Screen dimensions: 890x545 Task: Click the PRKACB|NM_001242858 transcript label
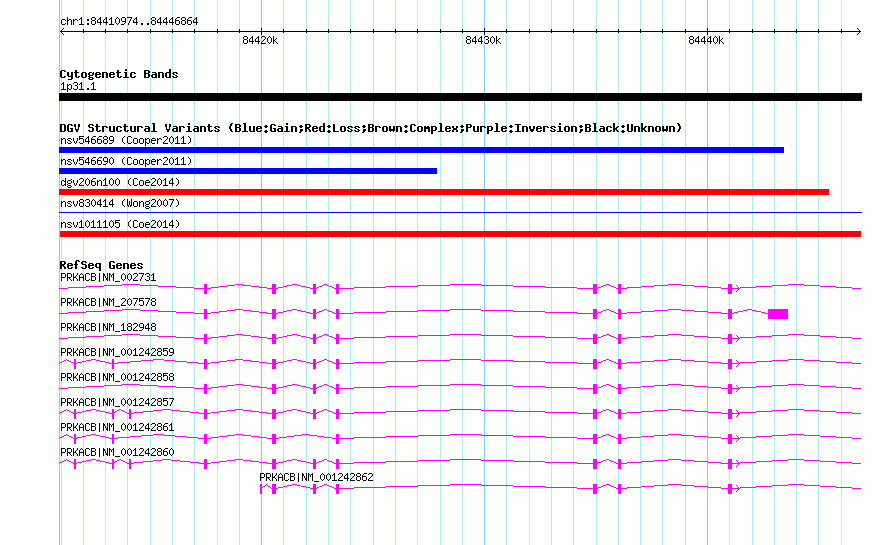click(117, 378)
